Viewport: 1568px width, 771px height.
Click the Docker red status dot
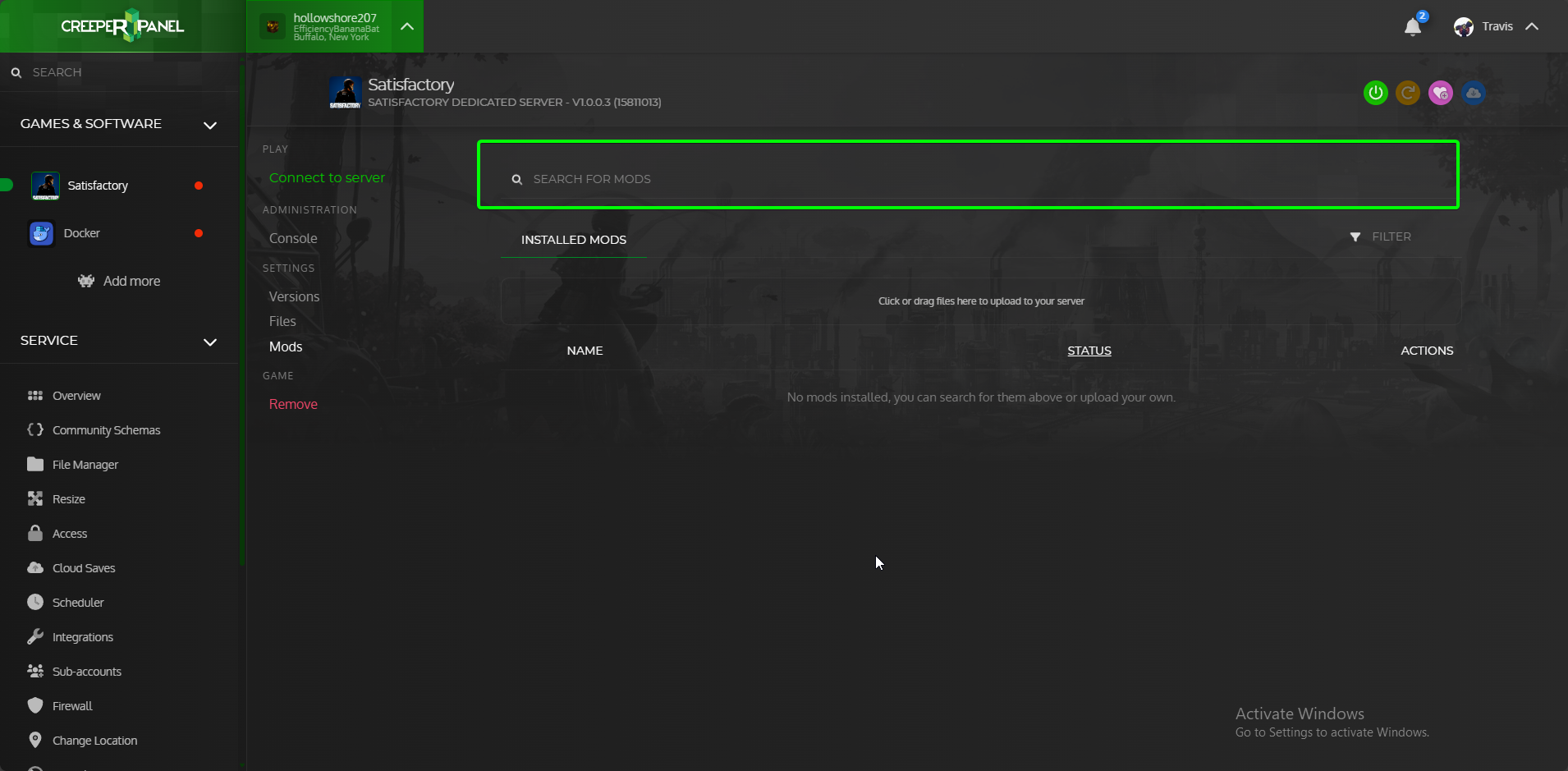click(x=199, y=233)
